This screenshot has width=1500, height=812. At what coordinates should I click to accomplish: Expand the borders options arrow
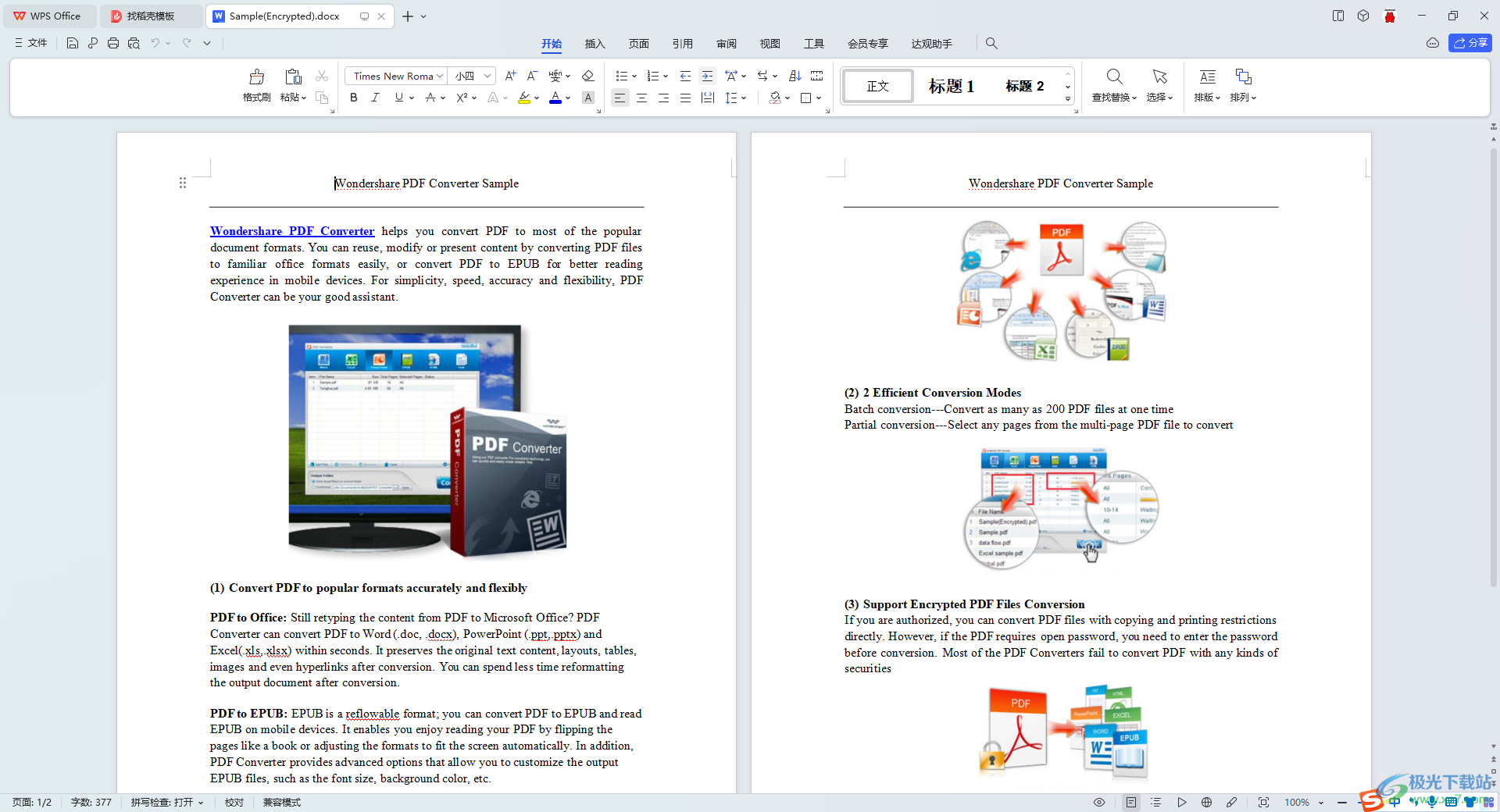click(x=819, y=98)
